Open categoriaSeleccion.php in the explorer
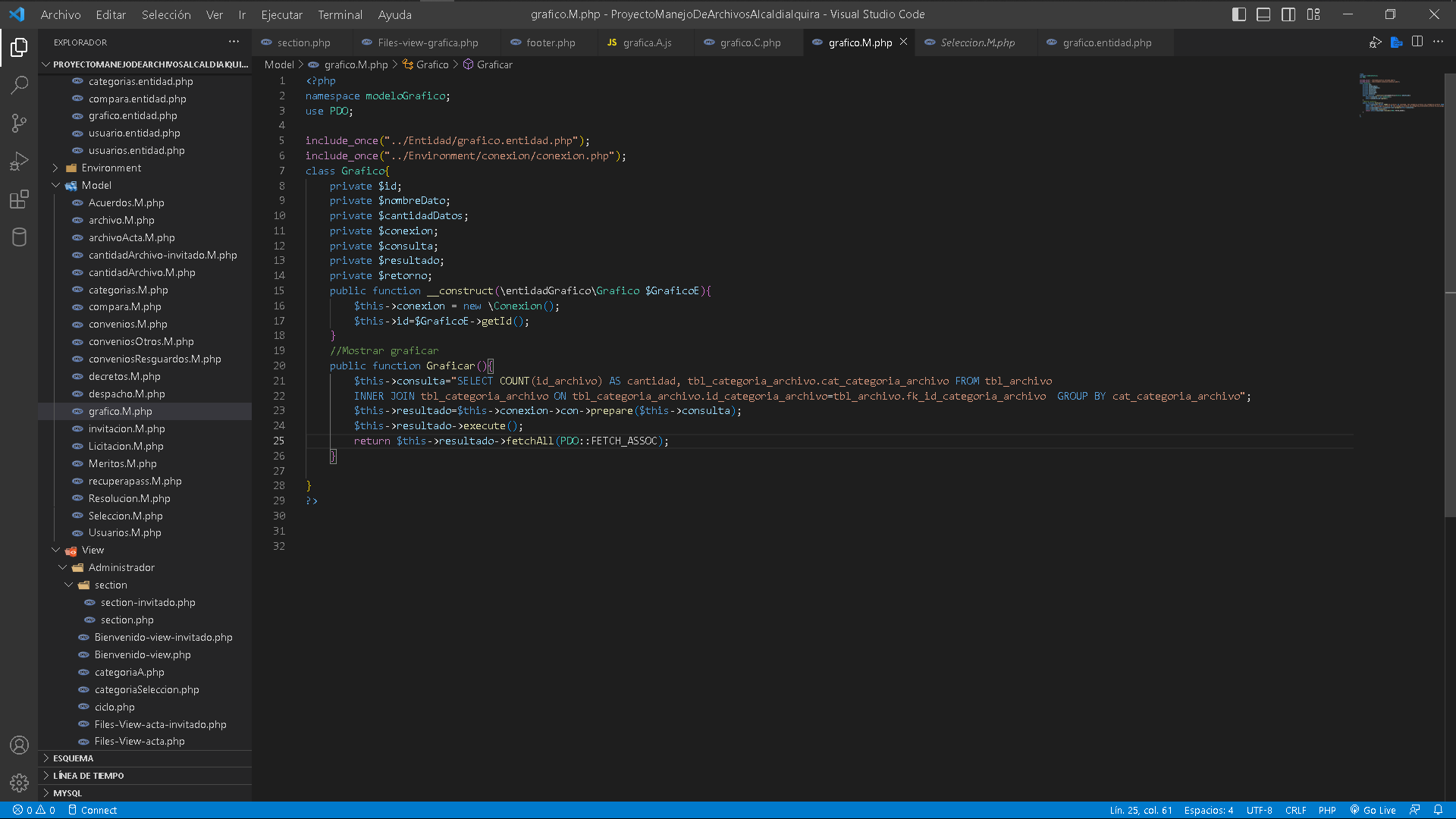This screenshot has width=1456, height=819. (x=145, y=689)
